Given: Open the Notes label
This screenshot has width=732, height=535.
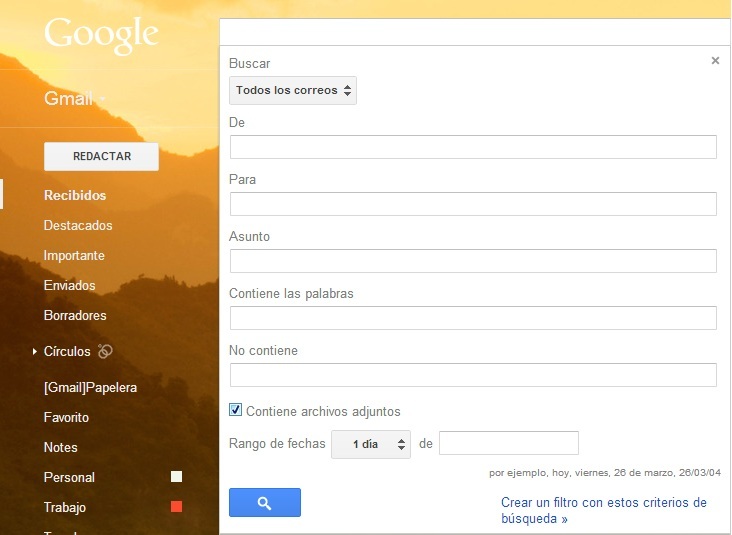Looking at the screenshot, I should click(61, 447).
